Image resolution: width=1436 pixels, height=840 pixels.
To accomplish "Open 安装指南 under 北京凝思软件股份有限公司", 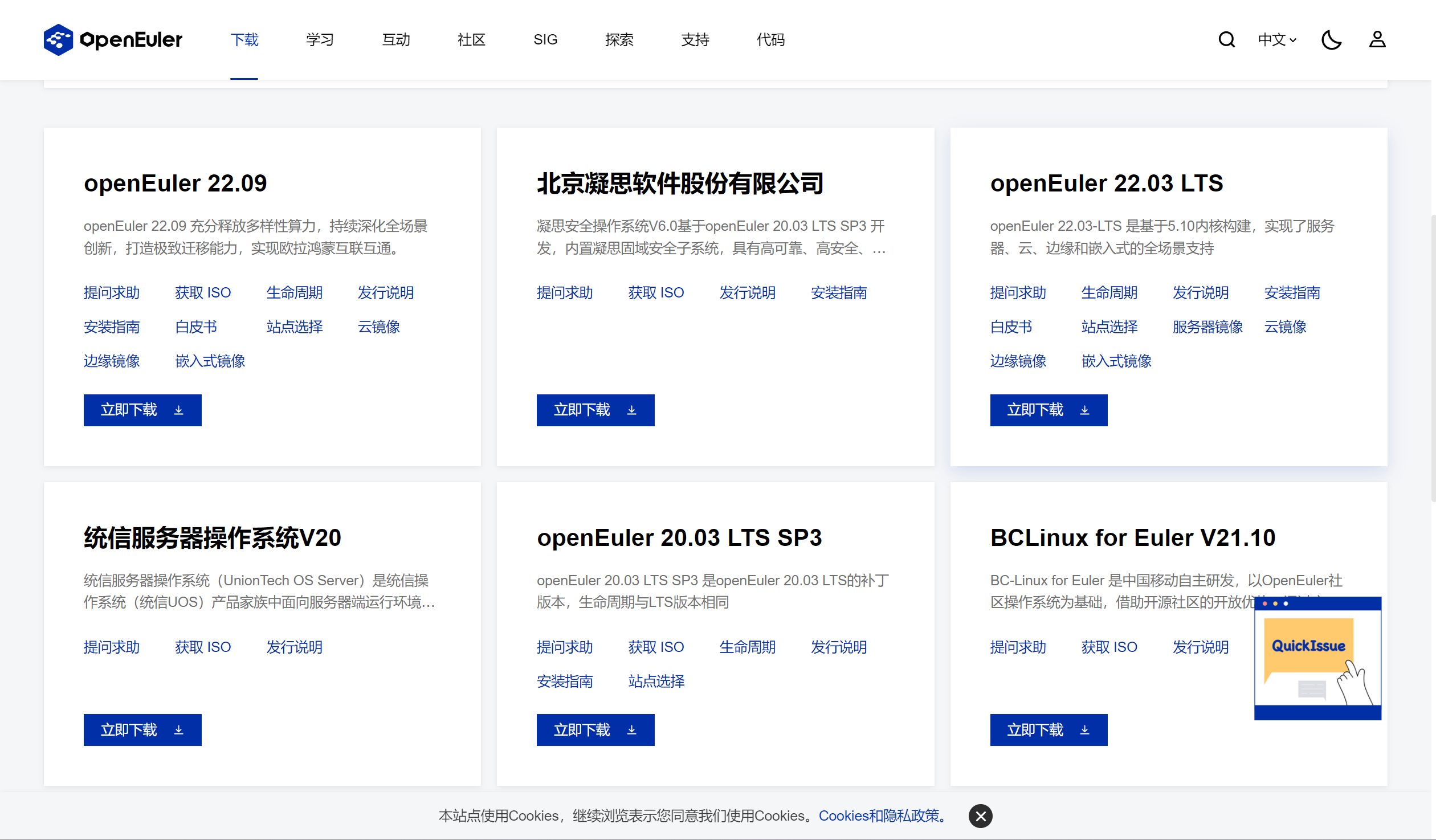I will point(839,292).
